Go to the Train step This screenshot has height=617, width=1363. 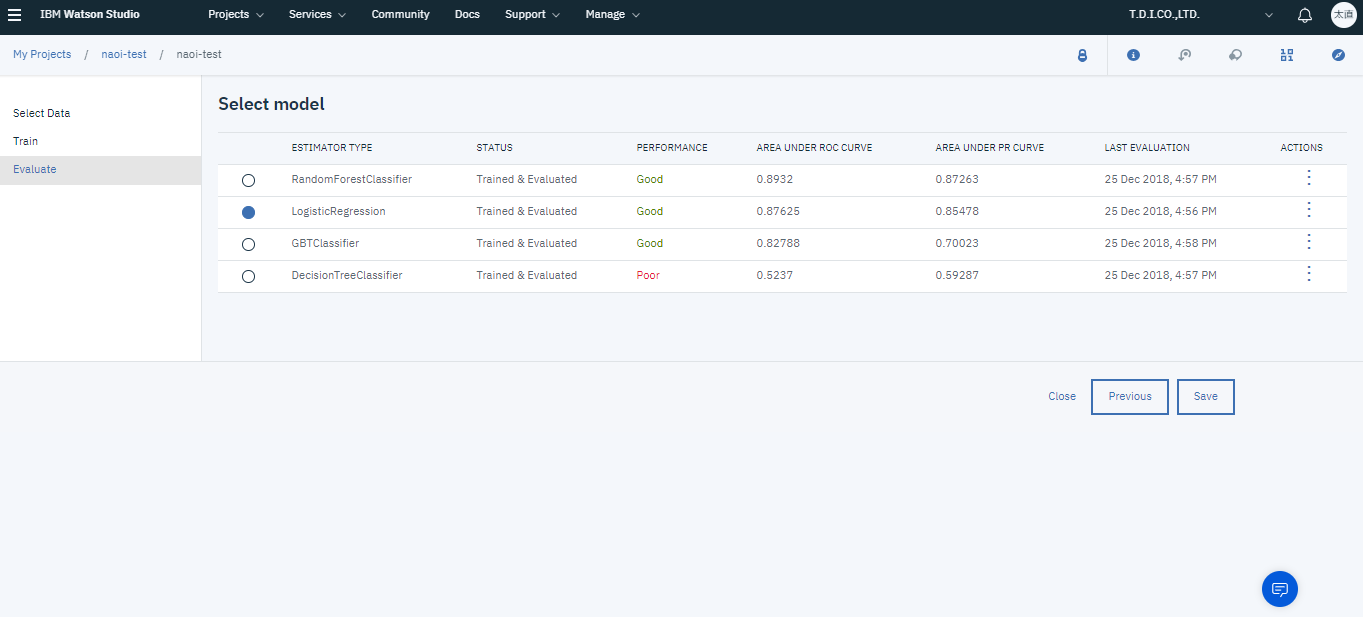point(26,141)
